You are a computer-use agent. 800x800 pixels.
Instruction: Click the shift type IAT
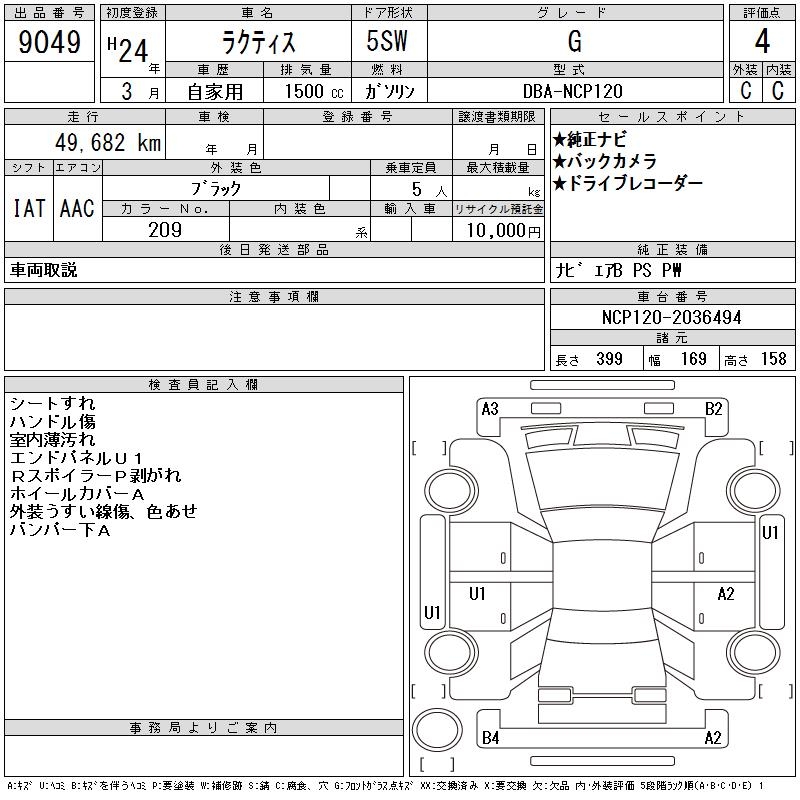point(29,209)
